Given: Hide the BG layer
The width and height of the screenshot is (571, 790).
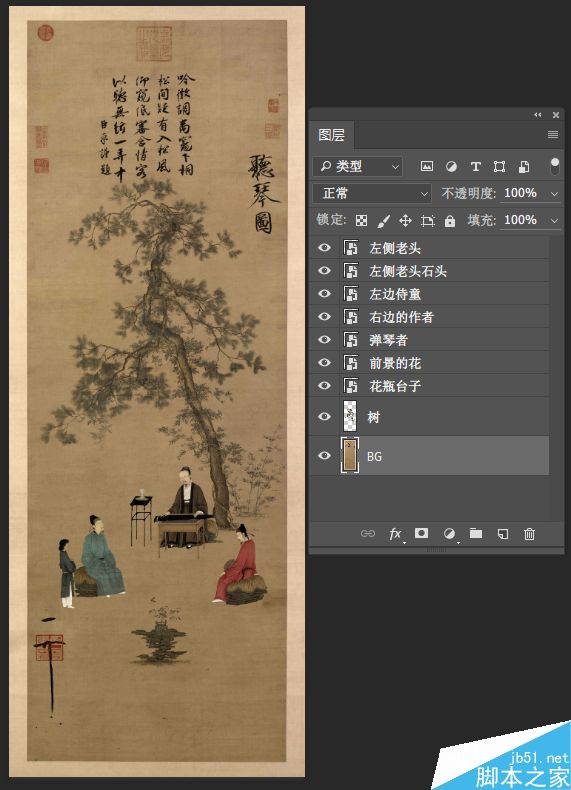Looking at the screenshot, I should point(325,455).
